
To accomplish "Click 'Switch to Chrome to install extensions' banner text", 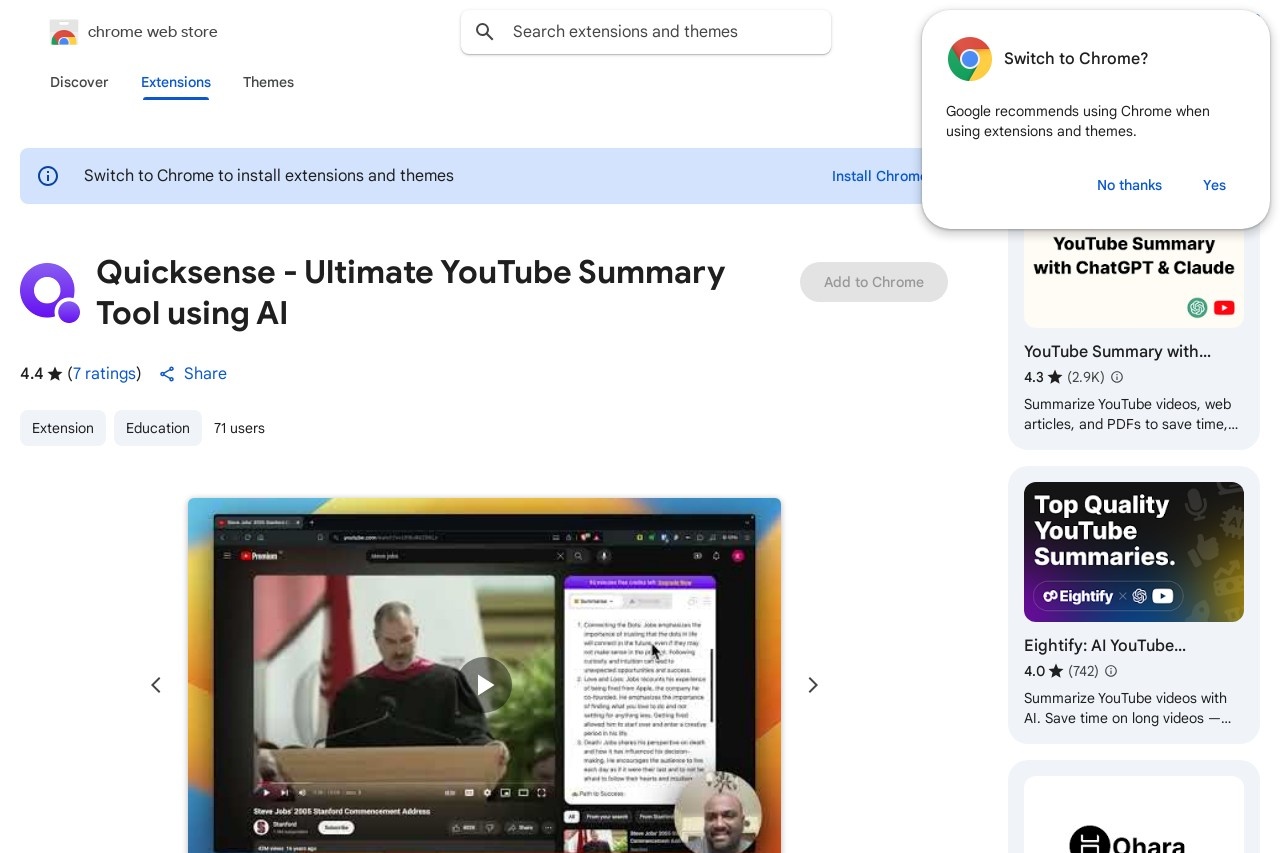I will tap(269, 176).
